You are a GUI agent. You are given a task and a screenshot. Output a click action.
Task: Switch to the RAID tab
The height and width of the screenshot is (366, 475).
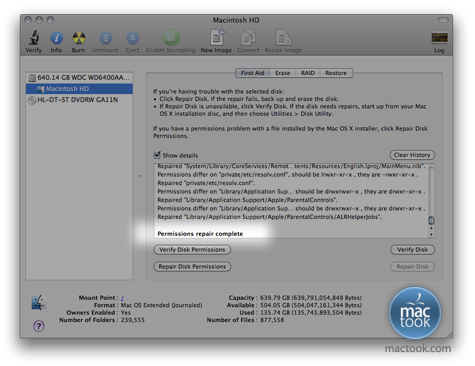click(308, 73)
